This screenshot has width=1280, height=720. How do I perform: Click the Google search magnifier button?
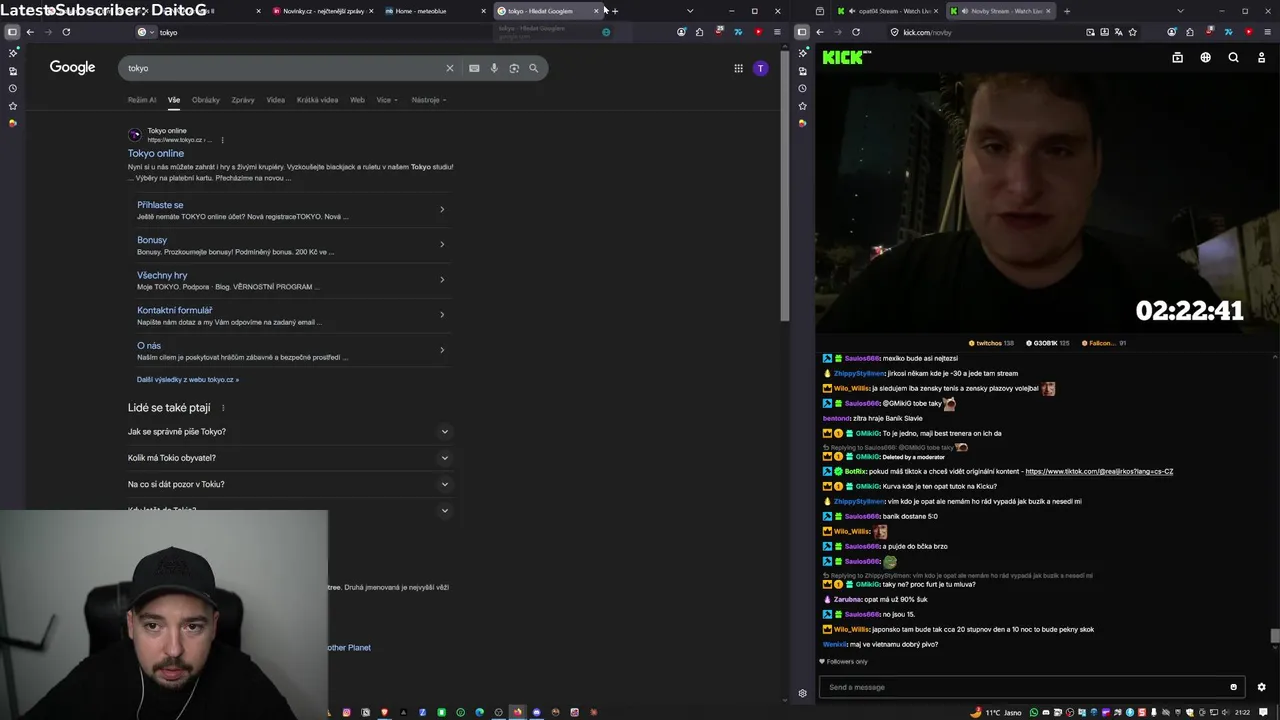tap(534, 68)
